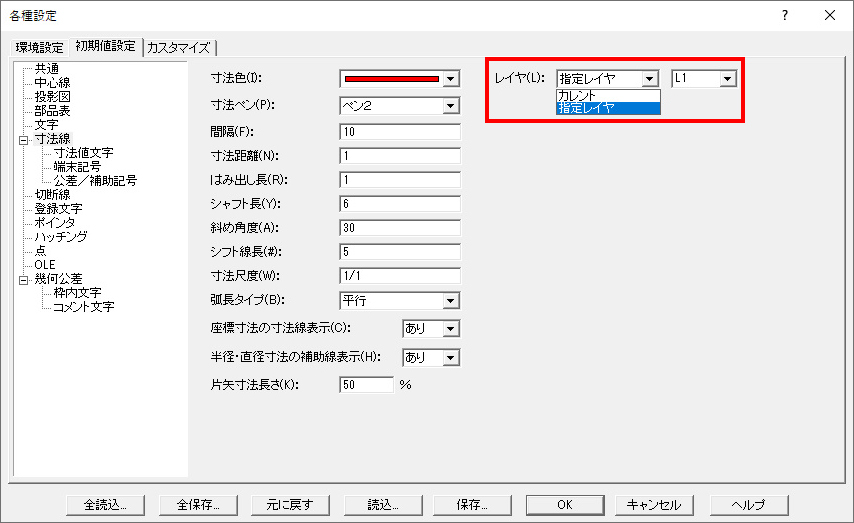Open the L1 layer name dropdown

[x=728, y=79]
